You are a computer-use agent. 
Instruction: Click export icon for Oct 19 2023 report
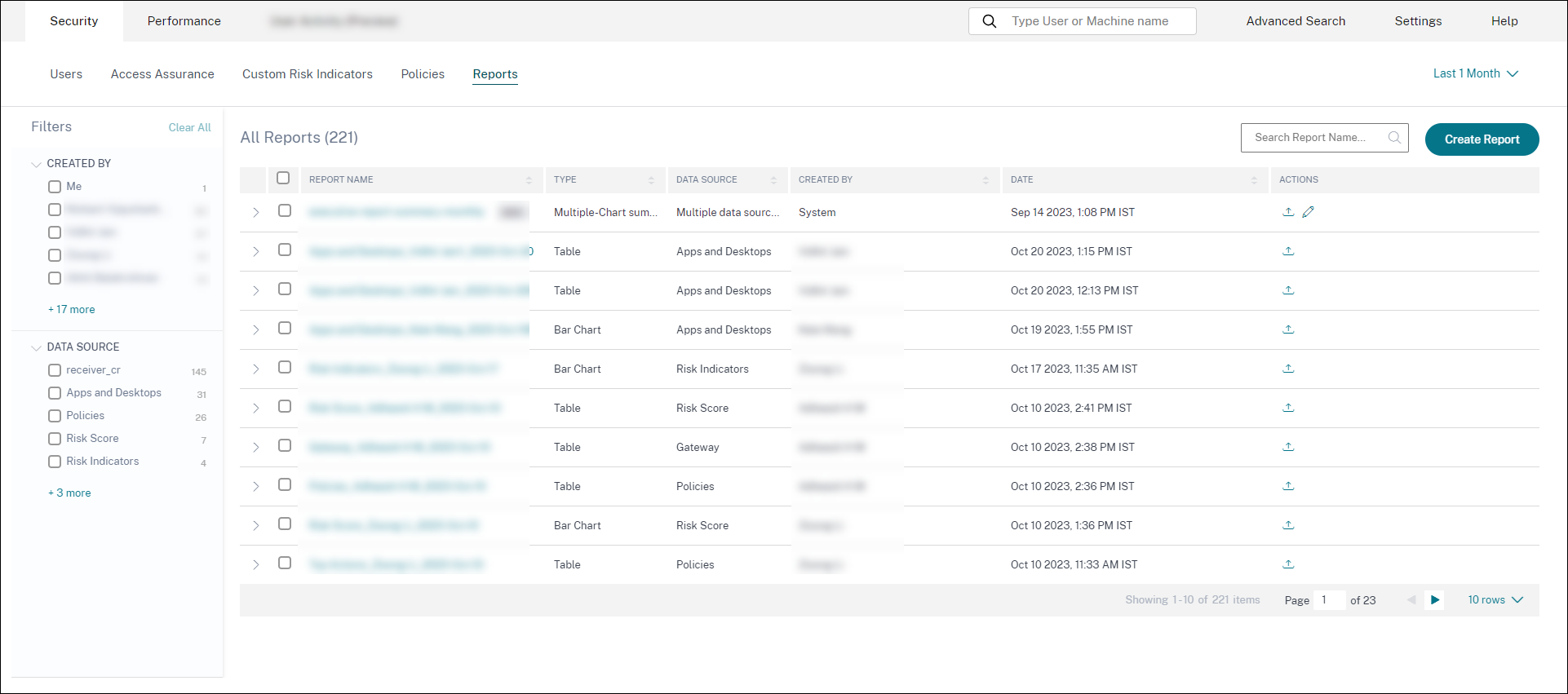1288,329
